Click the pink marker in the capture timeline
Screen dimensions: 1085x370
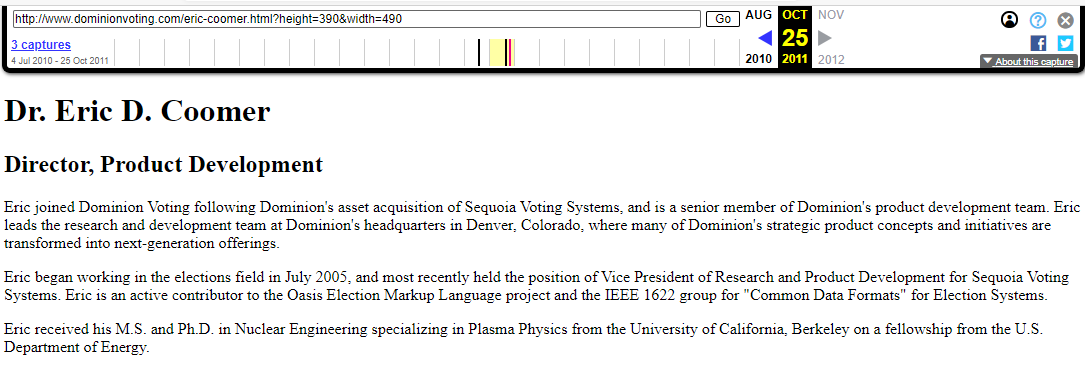510,53
